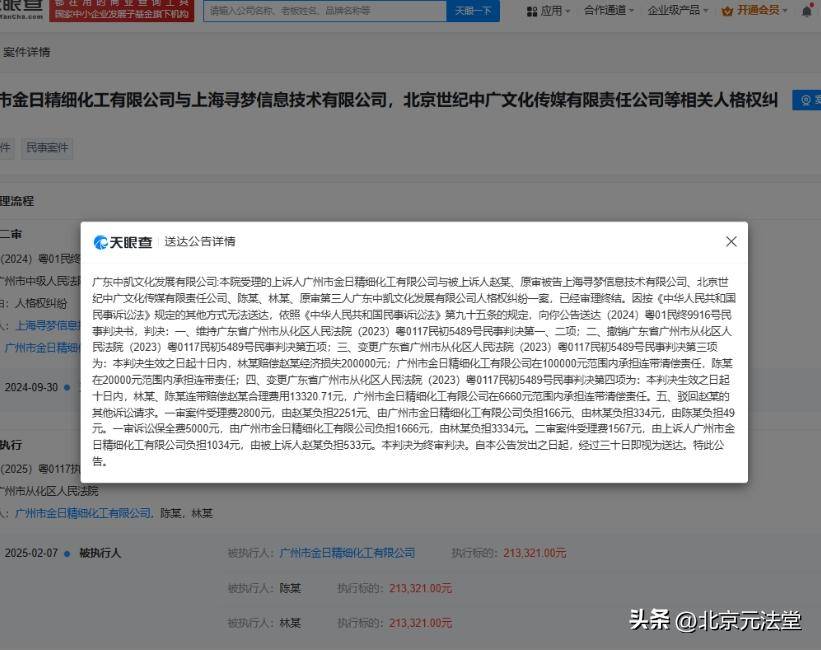Select the 民事案件 tag

tap(47, 148)
